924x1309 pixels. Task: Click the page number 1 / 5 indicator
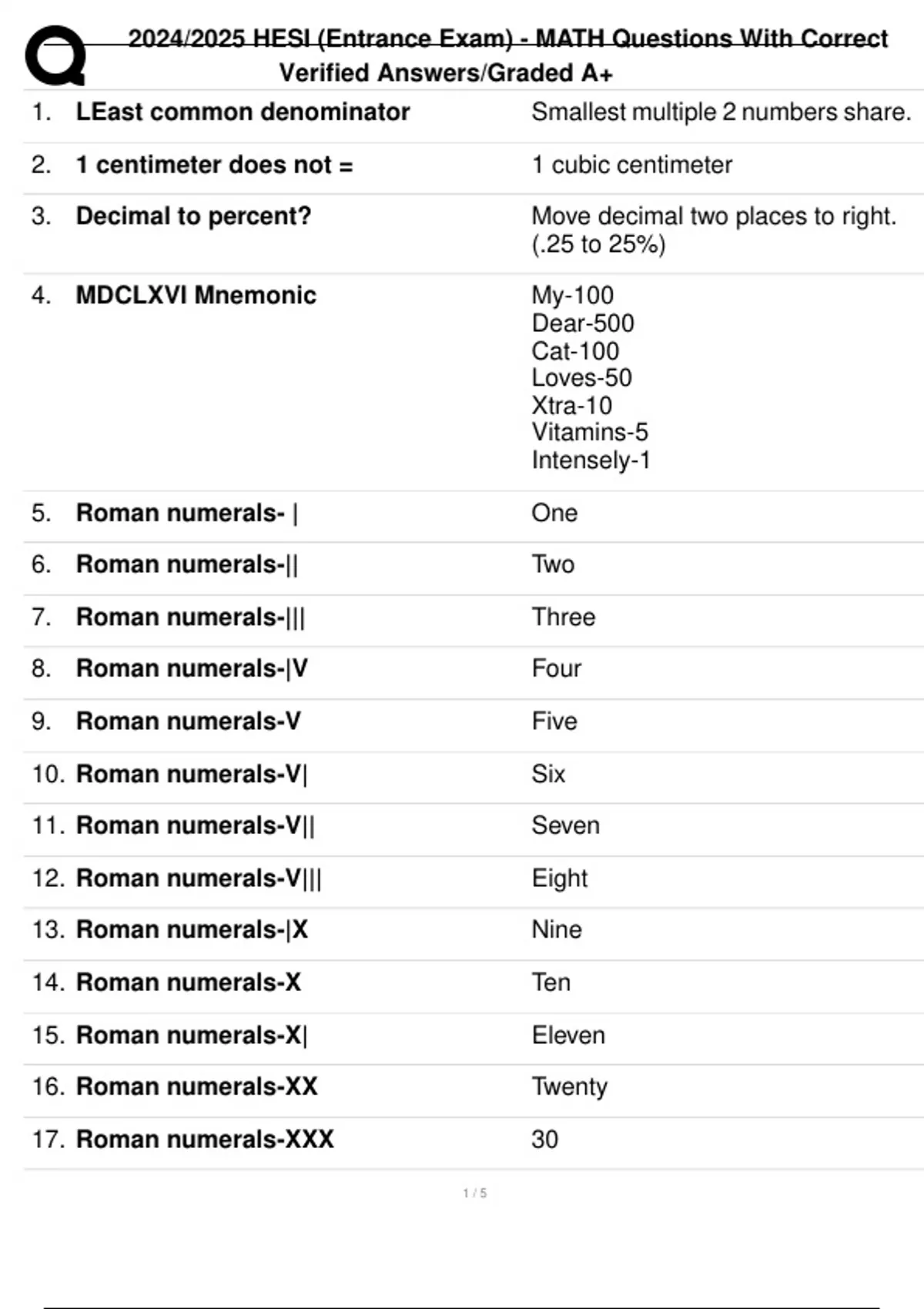coord(474,1193)
